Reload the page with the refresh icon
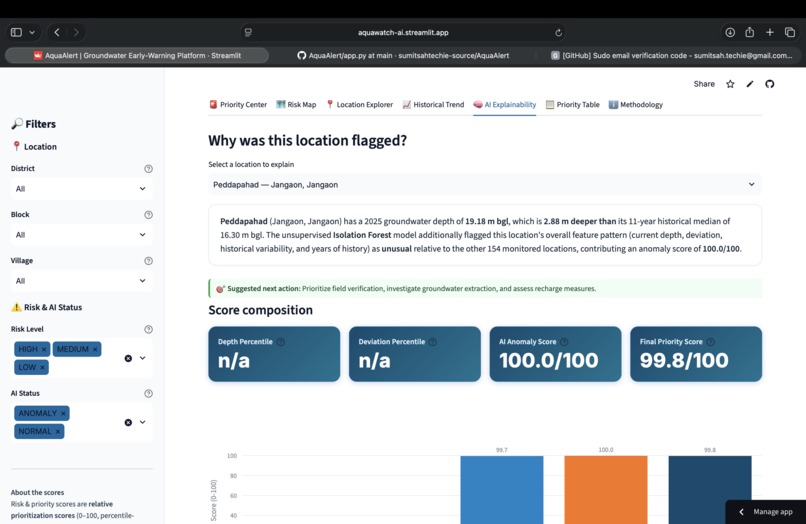Viewport: 806px width, 524px height. [558, 32]
